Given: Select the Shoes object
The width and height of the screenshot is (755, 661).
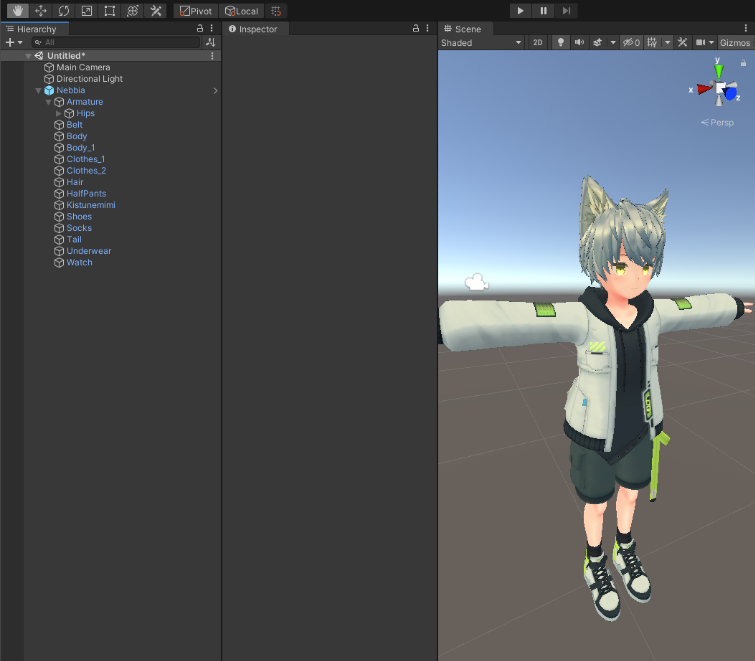Looking at the screenshot, I should pos(79,217).
